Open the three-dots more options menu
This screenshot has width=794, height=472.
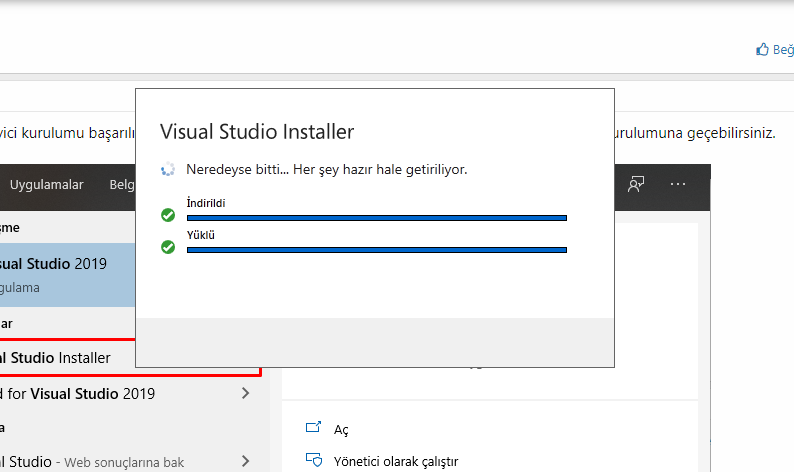678,184
